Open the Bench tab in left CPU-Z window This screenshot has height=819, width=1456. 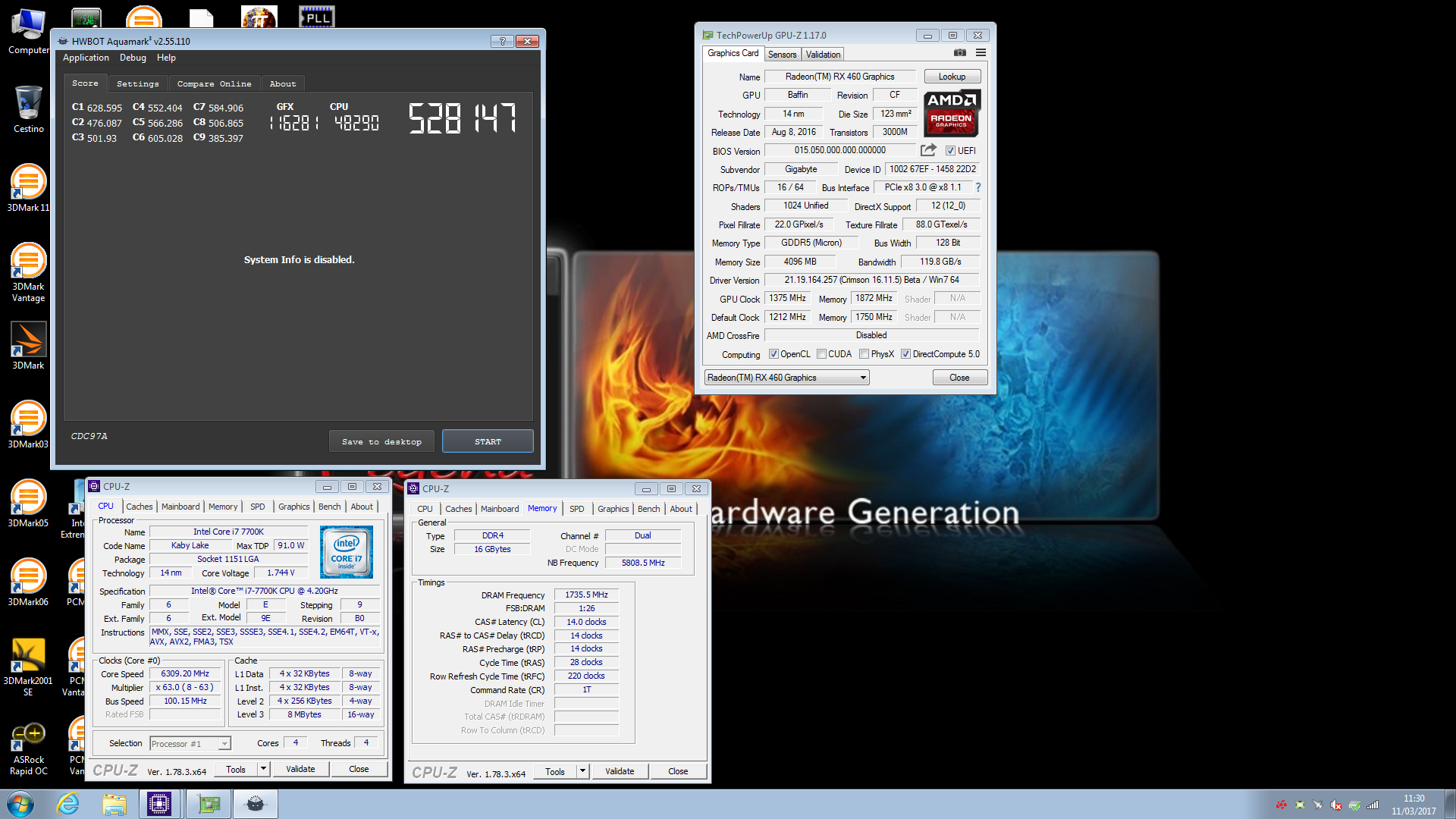tap(329, 507)
